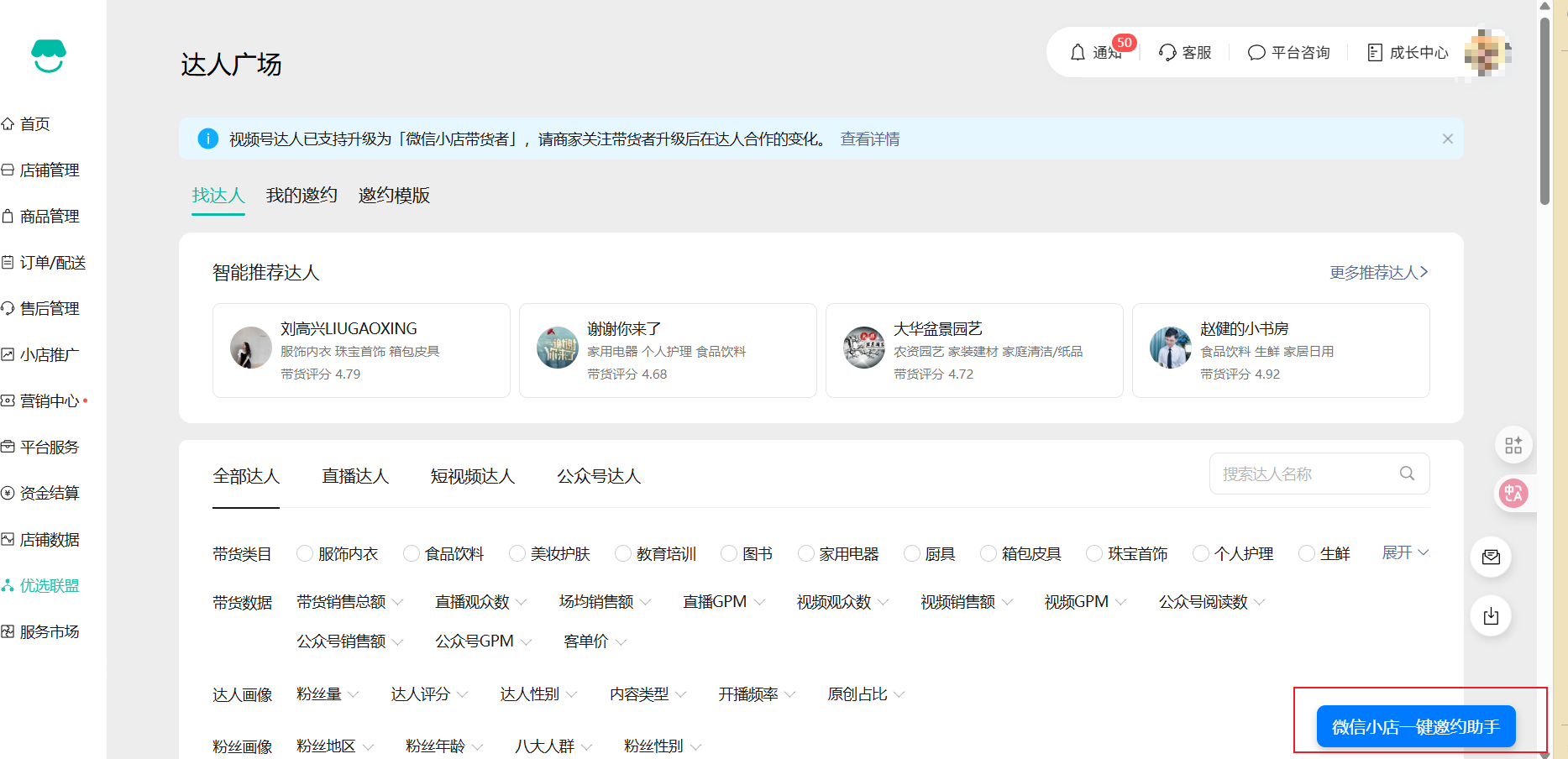The image size is (1568, 759).
Task: Select 食品饮料 category radio
Action: pos(412,553)
